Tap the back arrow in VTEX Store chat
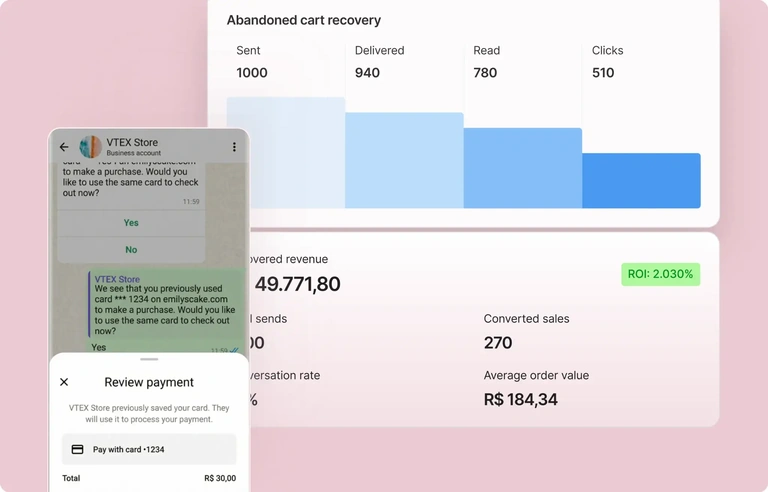The image size is (768, 492). click(64, 147)
